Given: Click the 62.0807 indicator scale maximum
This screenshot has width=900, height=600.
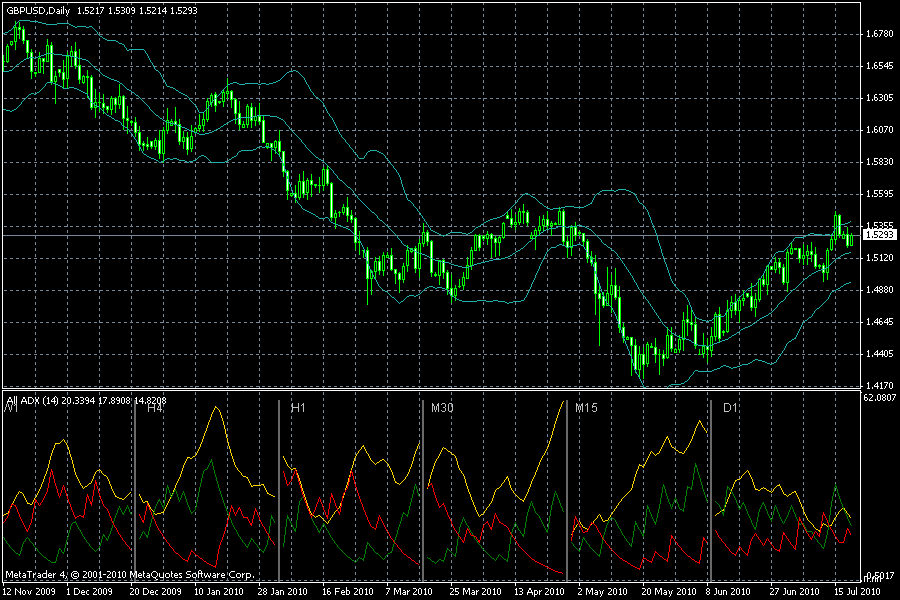Looking at the screenshot, I should tap(879, 397).
